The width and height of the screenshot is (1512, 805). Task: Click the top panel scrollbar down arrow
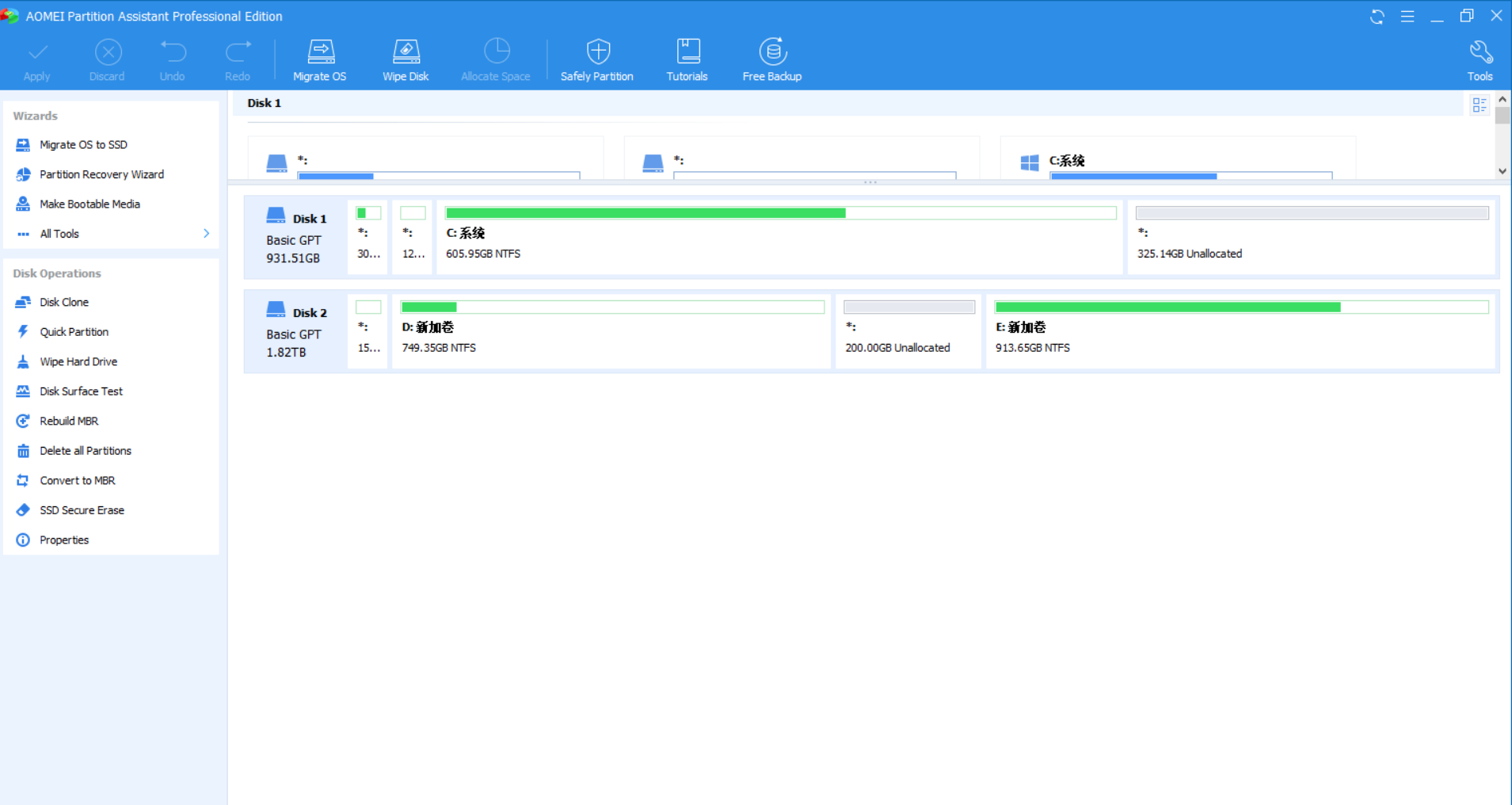click(x=1502, y=171)
